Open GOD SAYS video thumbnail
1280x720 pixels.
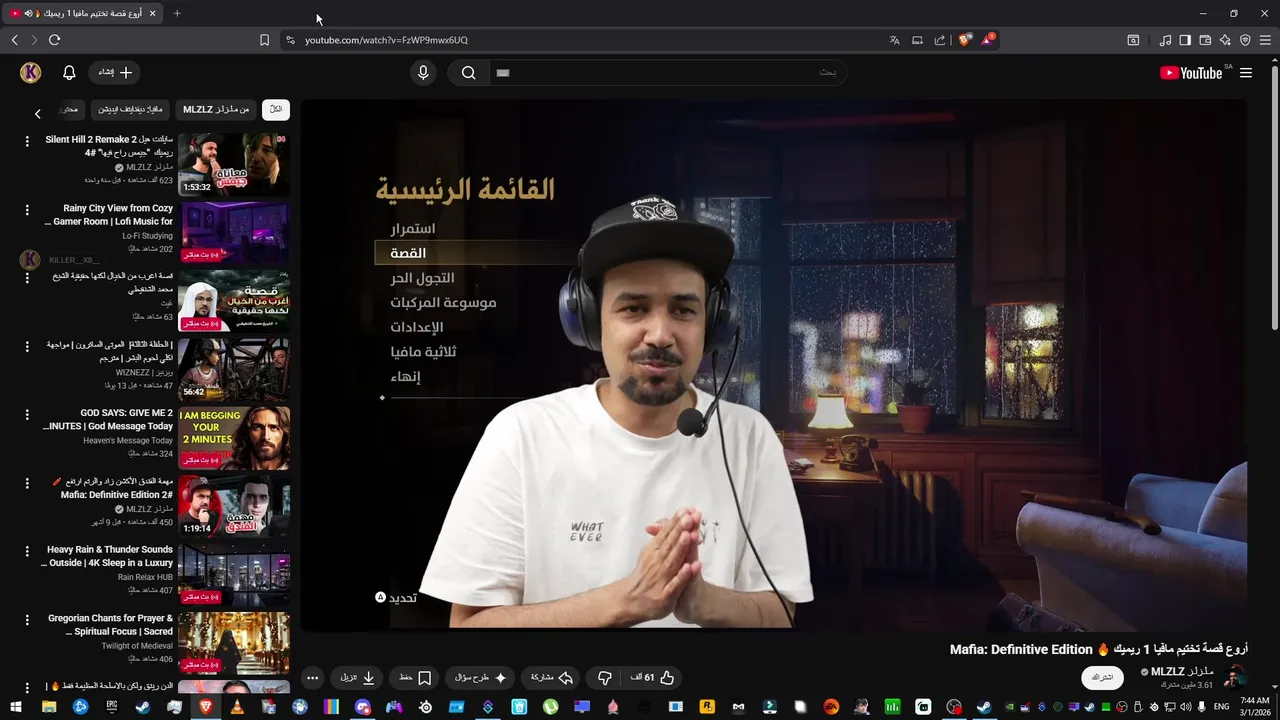pos(234,437)
